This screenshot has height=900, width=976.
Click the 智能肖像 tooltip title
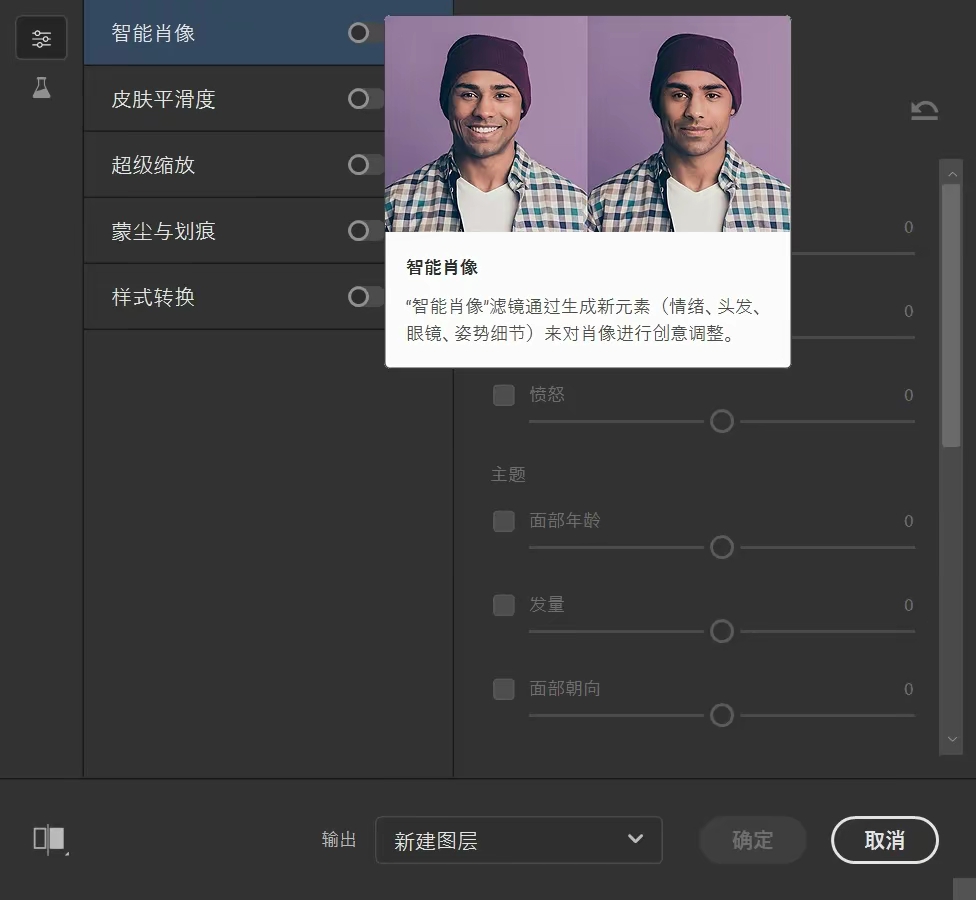click(x=442, y=268)
